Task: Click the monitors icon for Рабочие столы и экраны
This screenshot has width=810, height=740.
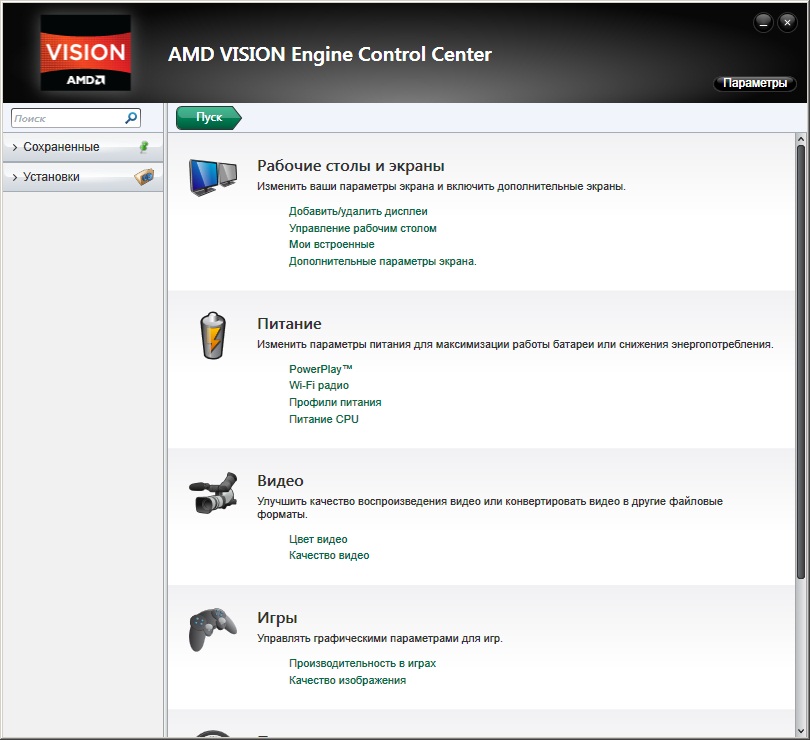Action: point(213,179)
